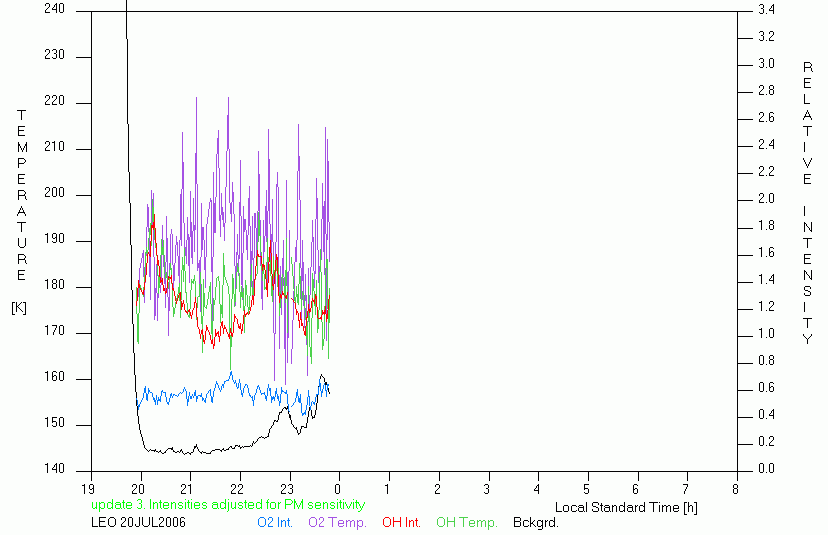Click the 160 temperature axis label
Viewport: 828px width, 535px height.
pyautogui.click(x=54, y=377)
